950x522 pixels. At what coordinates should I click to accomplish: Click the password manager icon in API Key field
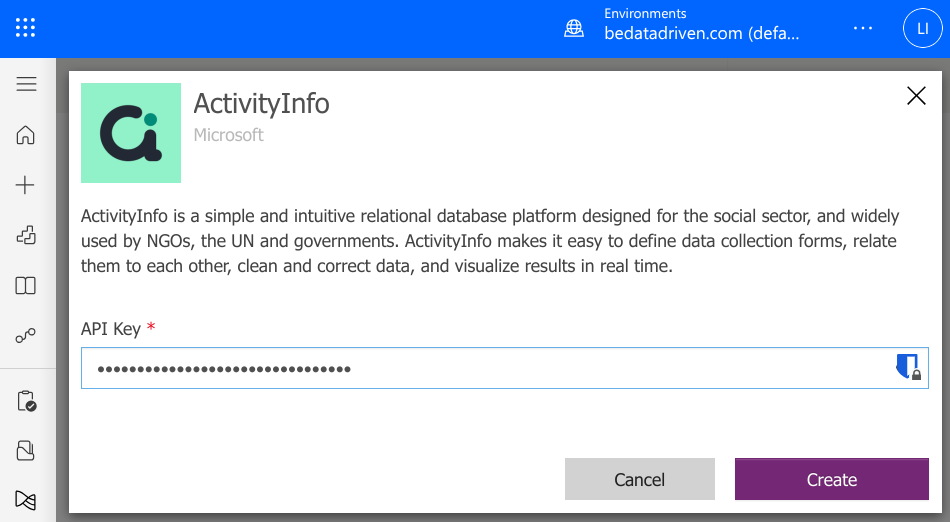[908, 367]
